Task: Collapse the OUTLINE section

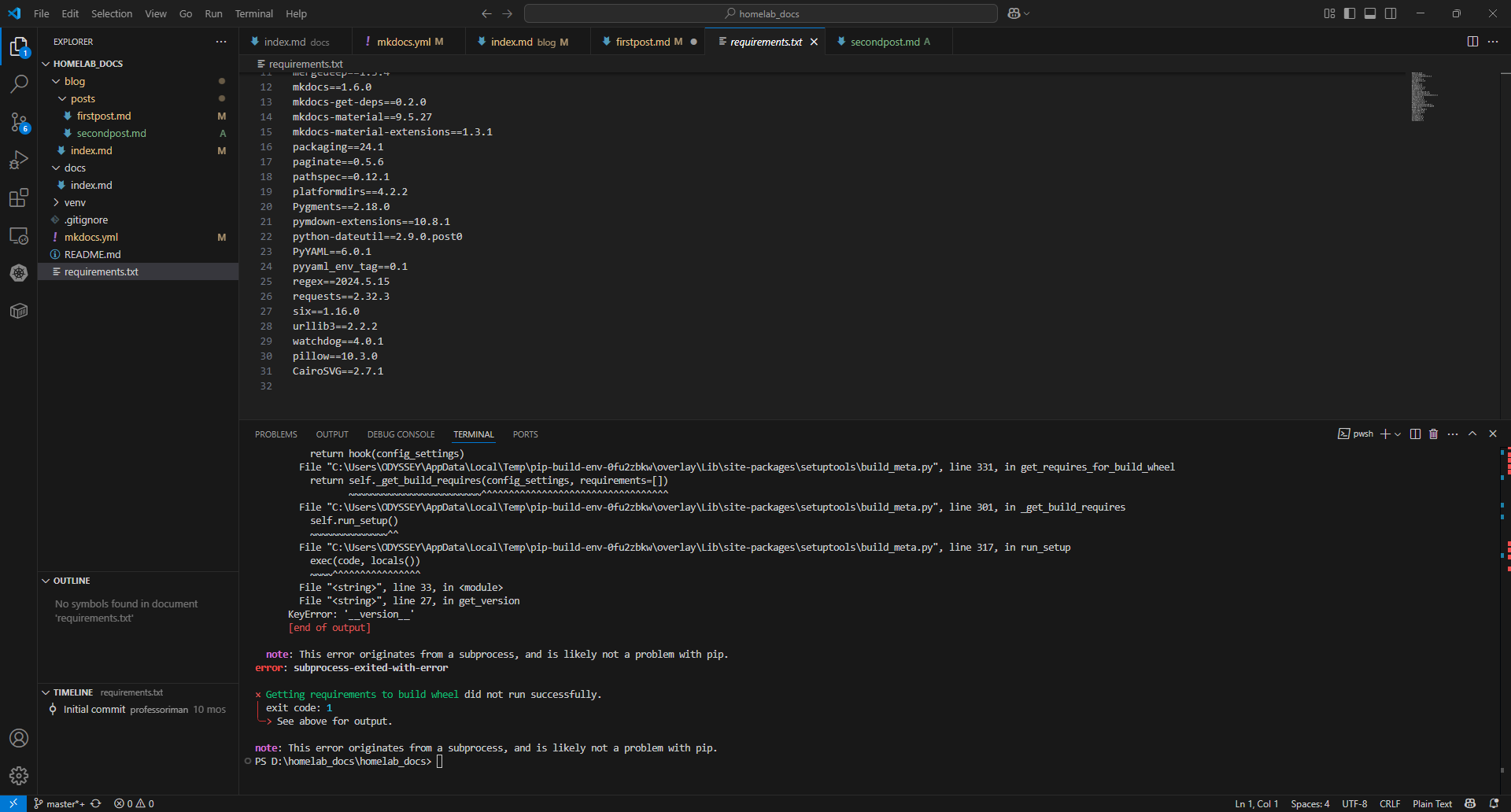Action: [x=71, y=581]
